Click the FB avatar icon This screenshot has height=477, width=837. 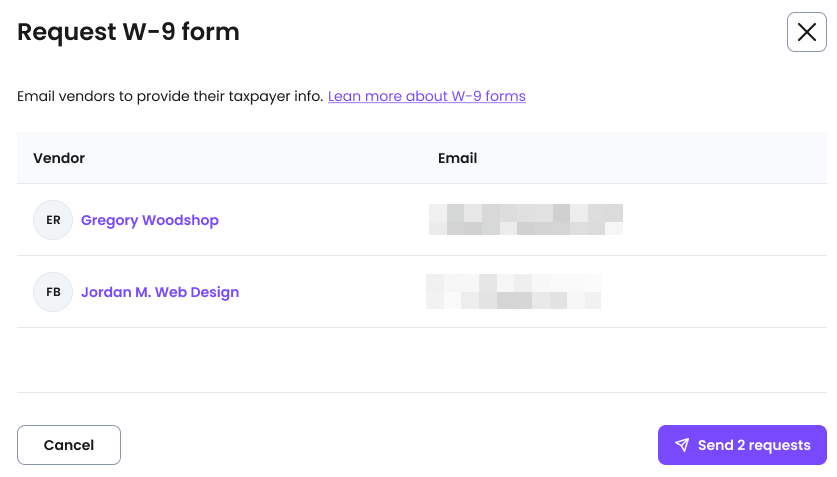point(53,292)
